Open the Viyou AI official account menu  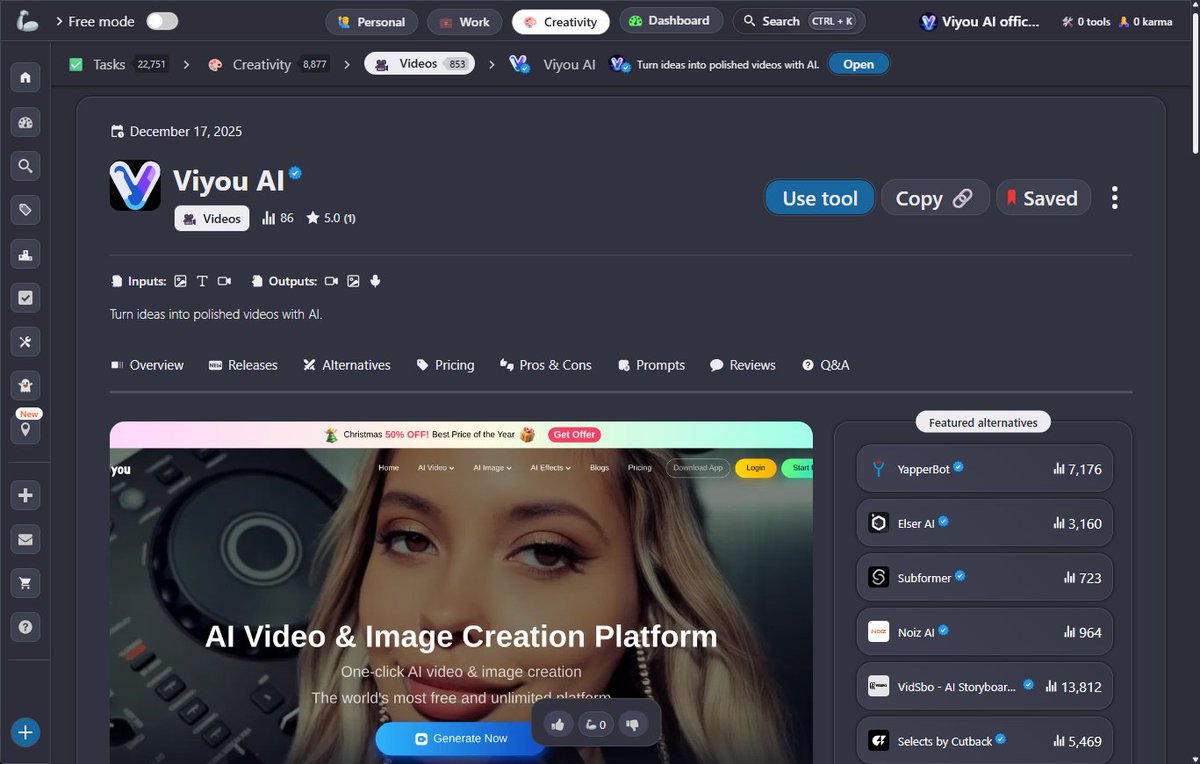point(980,21)
